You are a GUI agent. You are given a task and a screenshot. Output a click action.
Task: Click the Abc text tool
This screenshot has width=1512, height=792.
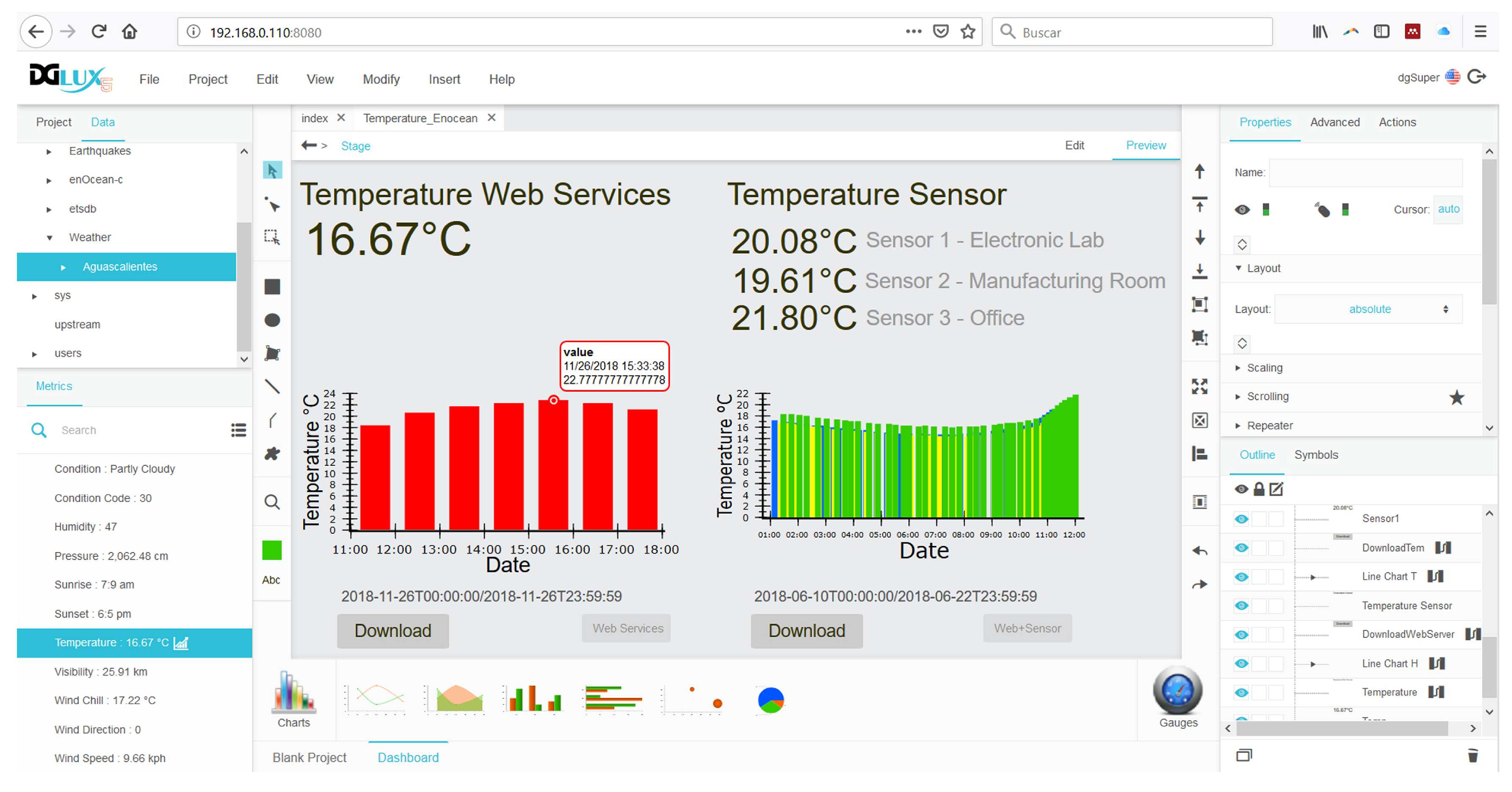tap(271, 580)
